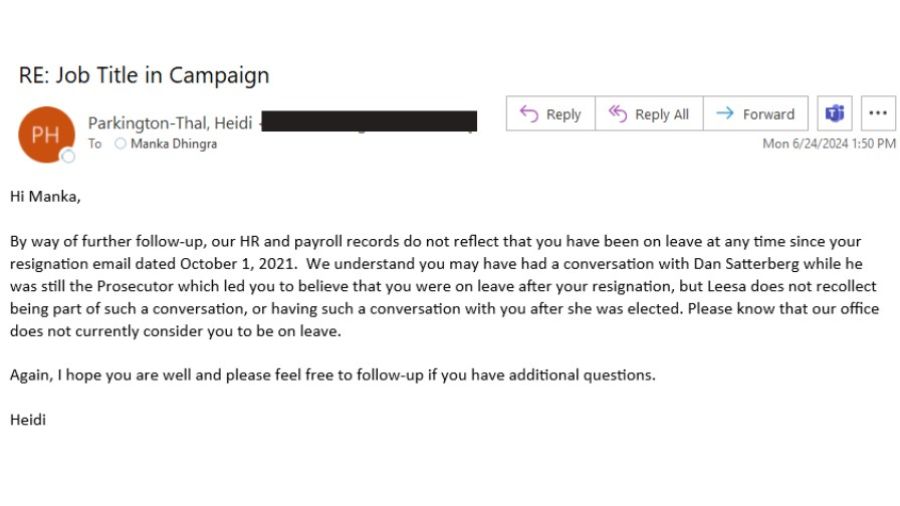Click the Reply arrow icon
This screenshot has width=900, height=506.
point(530,114)
